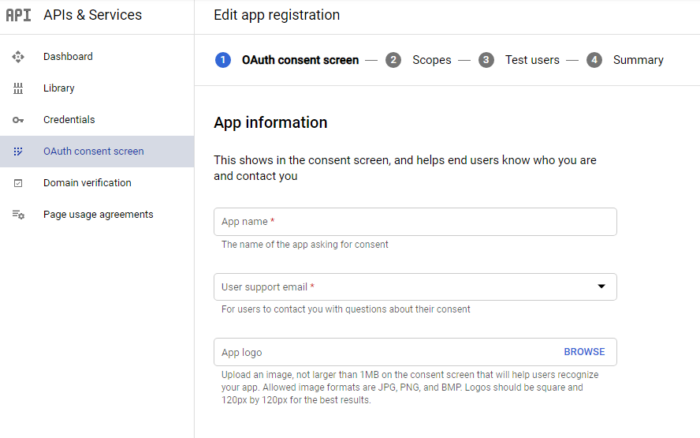Jump to step 4 number circle

pyautogui.click(x=594, y=60)
